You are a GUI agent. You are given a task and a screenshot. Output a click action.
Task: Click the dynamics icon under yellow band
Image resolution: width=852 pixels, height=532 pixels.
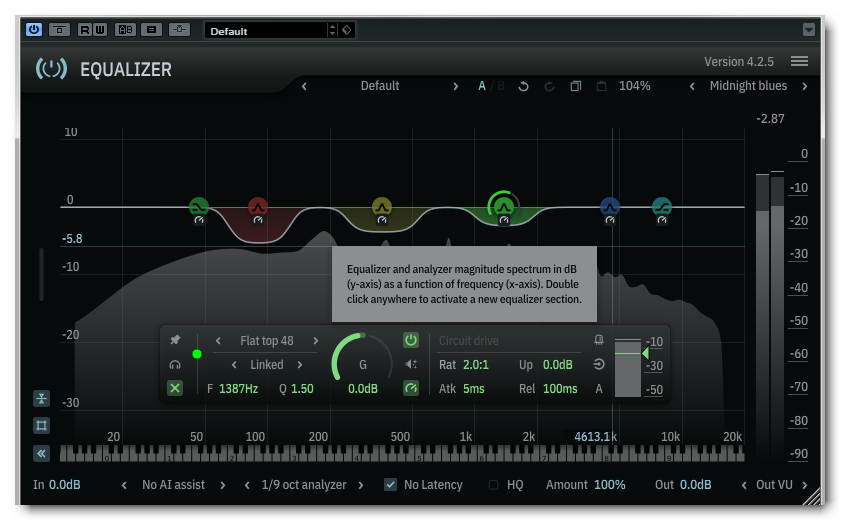pos(382,220)
